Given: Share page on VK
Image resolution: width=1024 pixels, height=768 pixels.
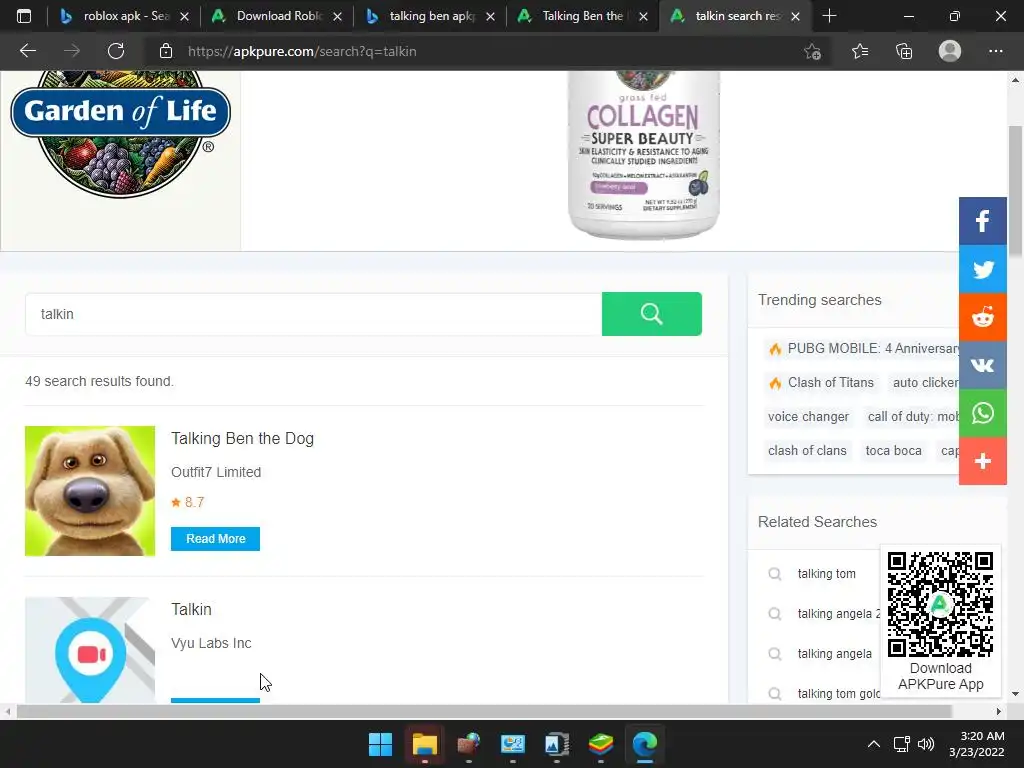Looking at the screenshot, I should [983, 365].
